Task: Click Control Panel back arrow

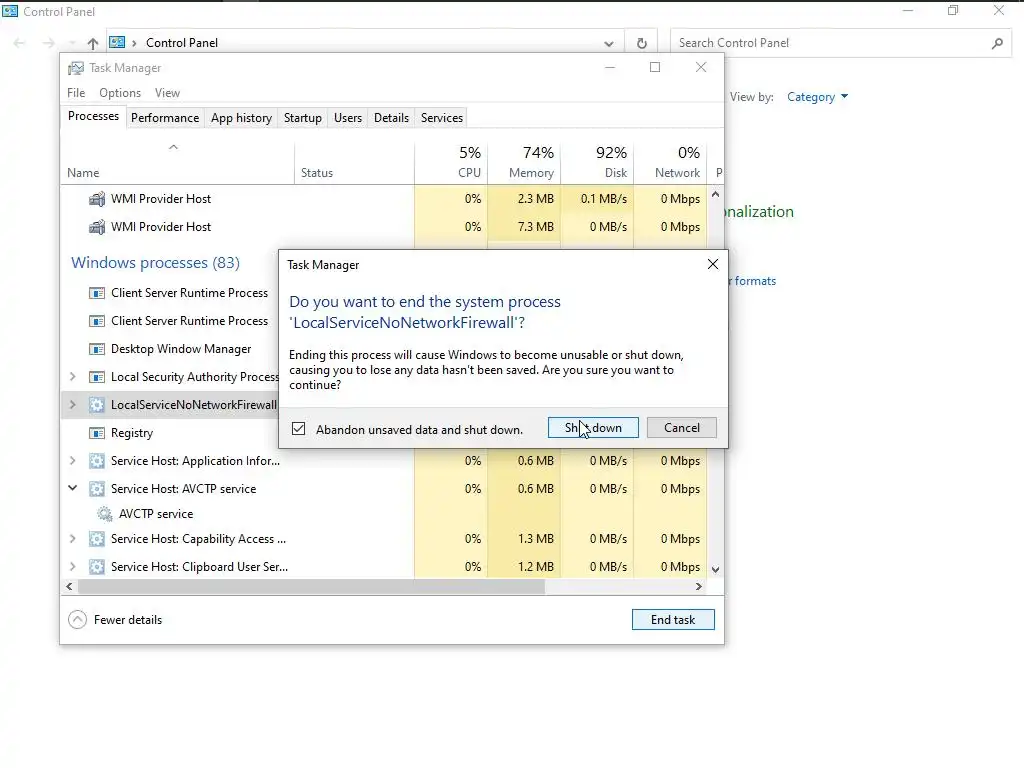Action: tap(19, 43)
